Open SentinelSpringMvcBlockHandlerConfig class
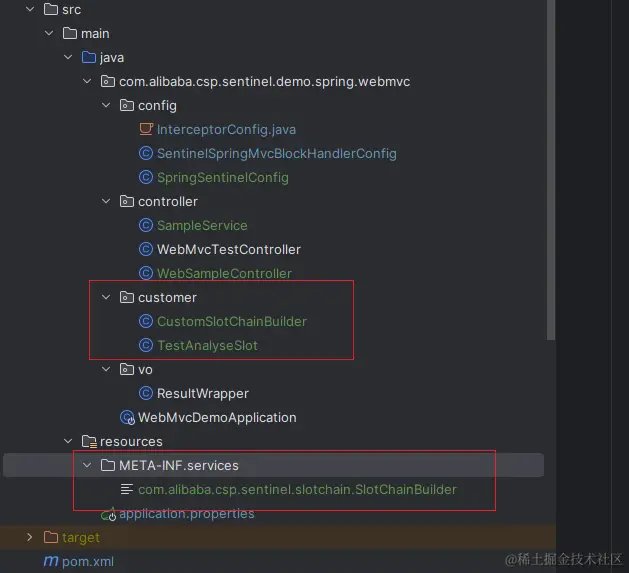Screen dimensions: 629x573 [277, 154]
